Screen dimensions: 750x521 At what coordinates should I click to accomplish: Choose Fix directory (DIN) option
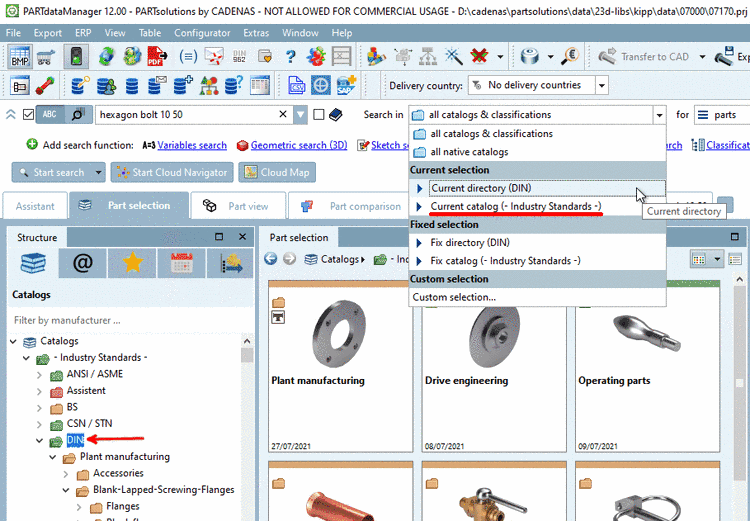[x=537, y=243]
